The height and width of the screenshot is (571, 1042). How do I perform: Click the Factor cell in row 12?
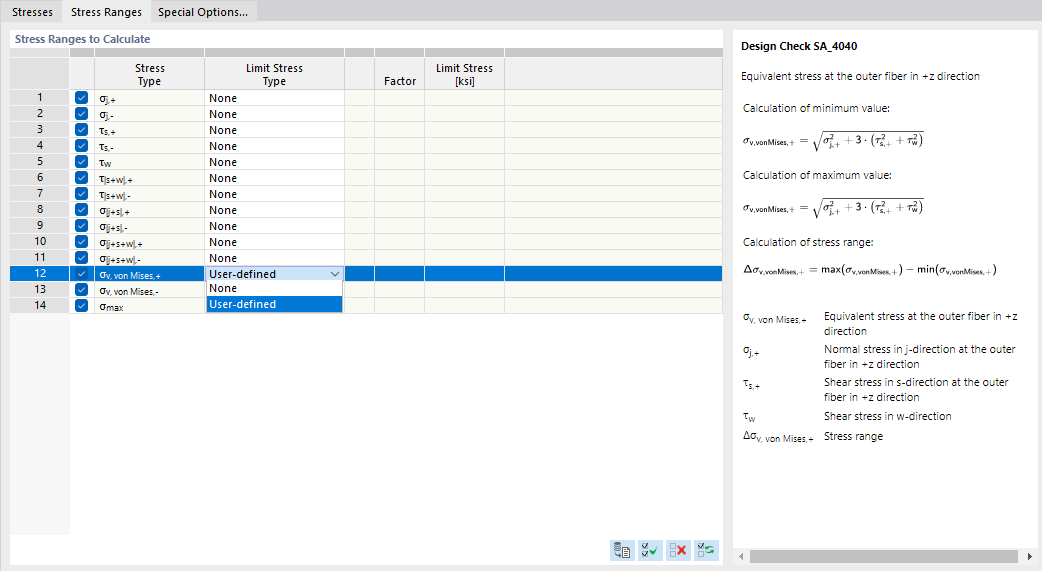[399, 273]
